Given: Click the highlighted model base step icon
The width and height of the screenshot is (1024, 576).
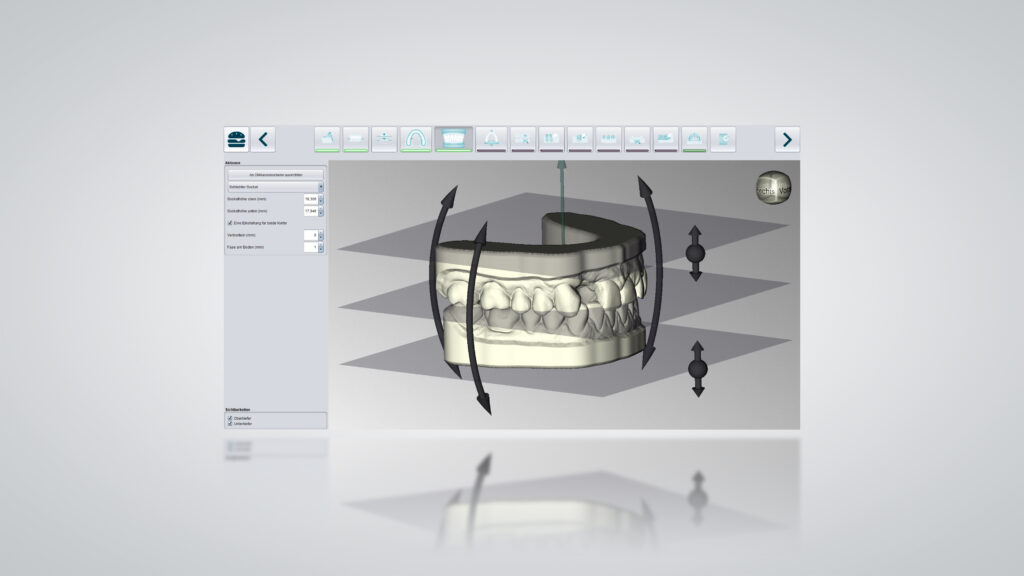Looking at the screenshot, I should tap(453, 139).
